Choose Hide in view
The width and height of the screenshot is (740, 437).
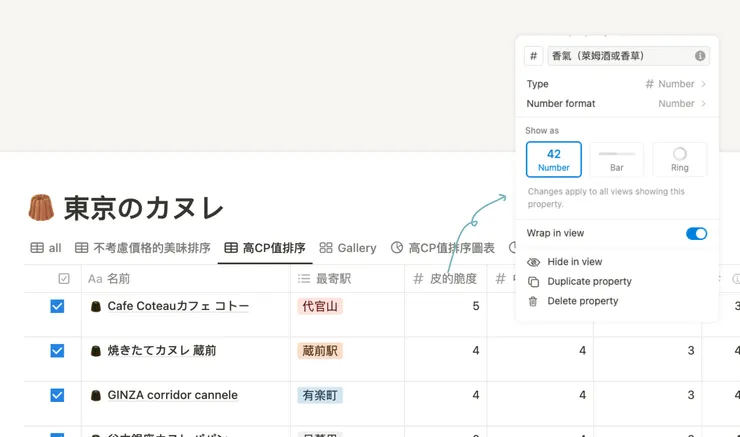coord(616,262)
